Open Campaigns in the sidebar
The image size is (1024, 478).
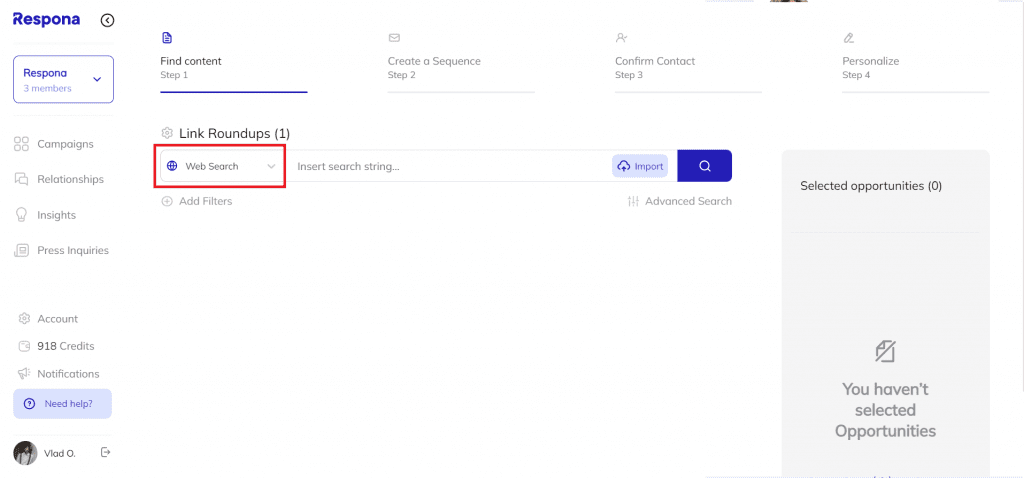pos(54,144)
